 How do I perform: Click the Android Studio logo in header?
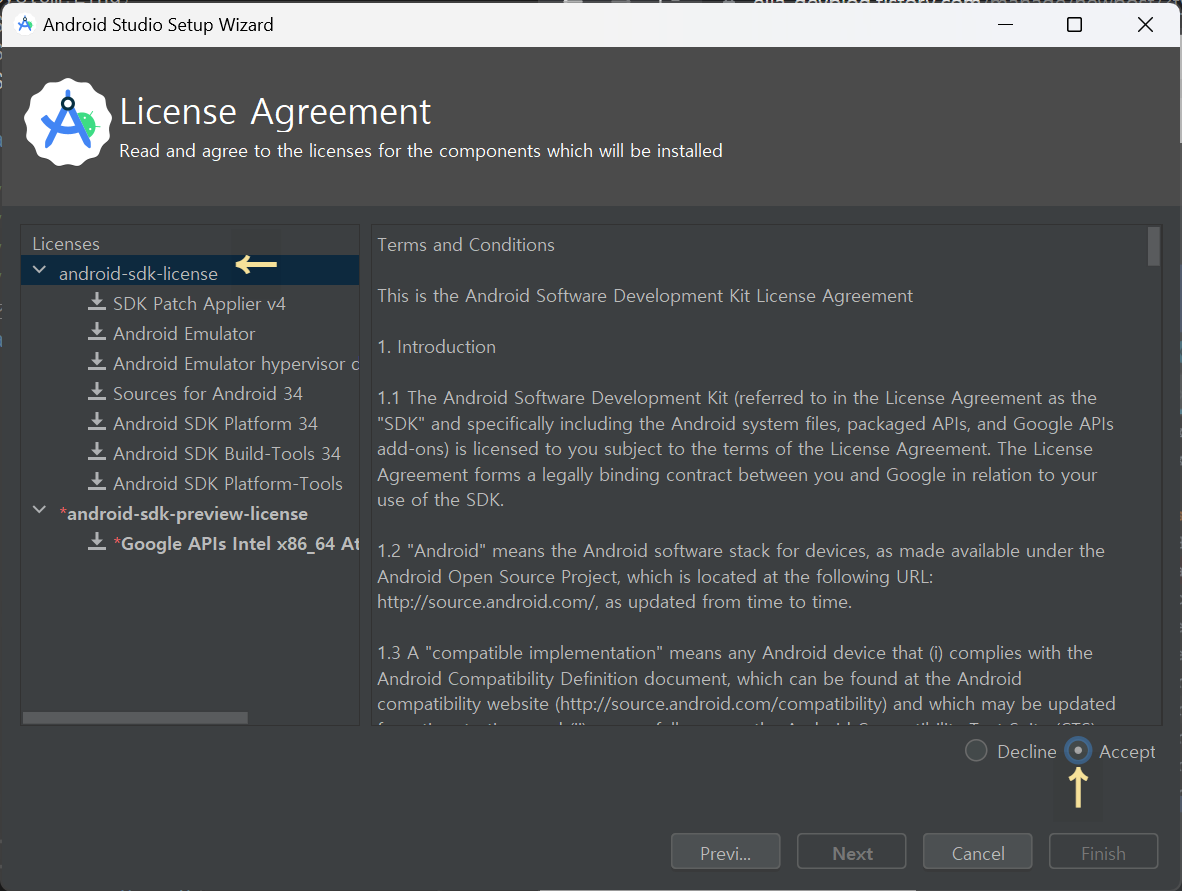(x=68, y=122)
